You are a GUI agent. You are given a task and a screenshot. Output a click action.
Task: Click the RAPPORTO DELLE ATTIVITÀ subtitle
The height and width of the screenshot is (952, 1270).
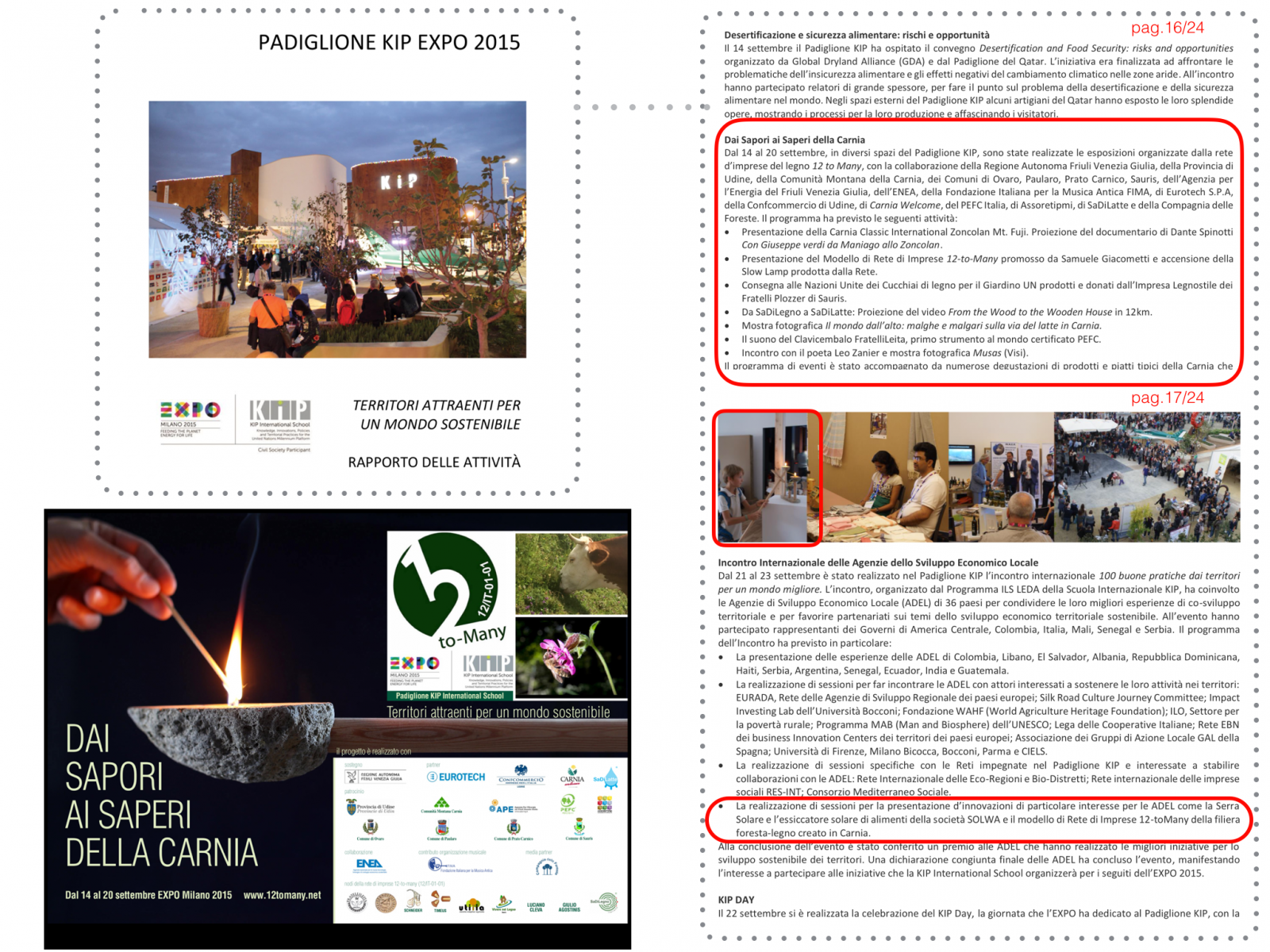point(434,462)
